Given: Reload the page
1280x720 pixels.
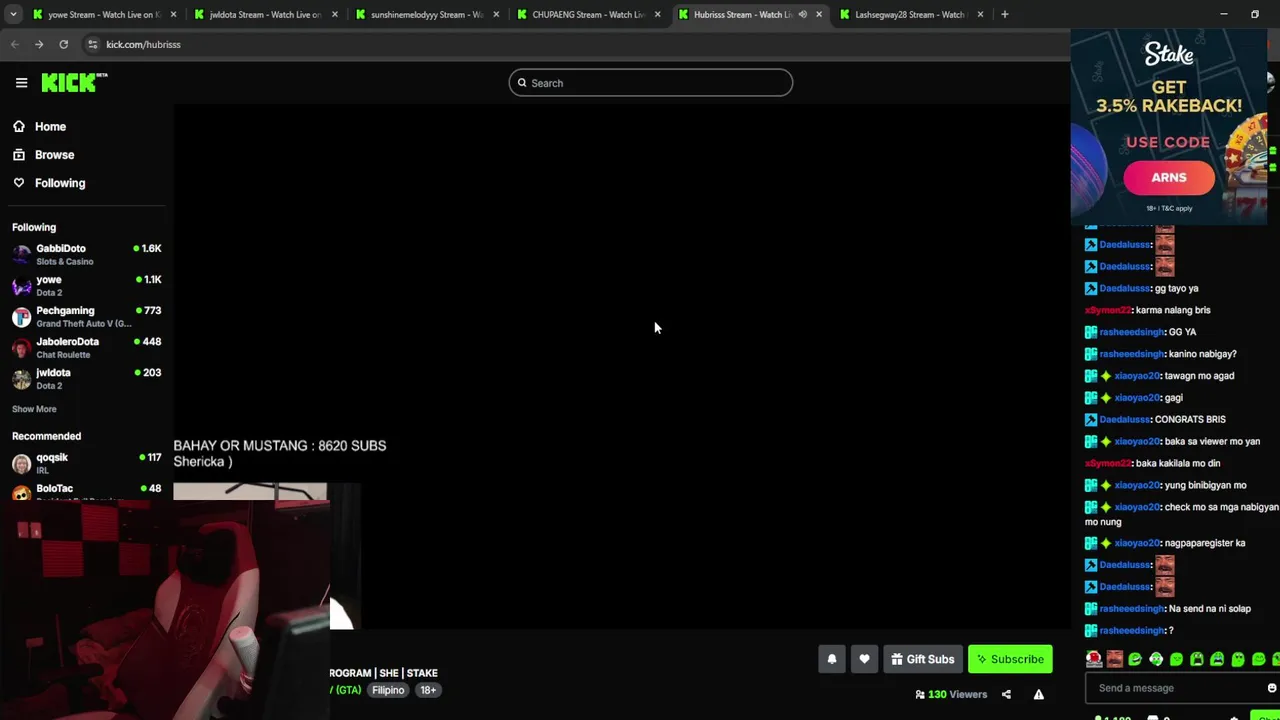Looking at the screenshot, I should (x=63, y=44).
